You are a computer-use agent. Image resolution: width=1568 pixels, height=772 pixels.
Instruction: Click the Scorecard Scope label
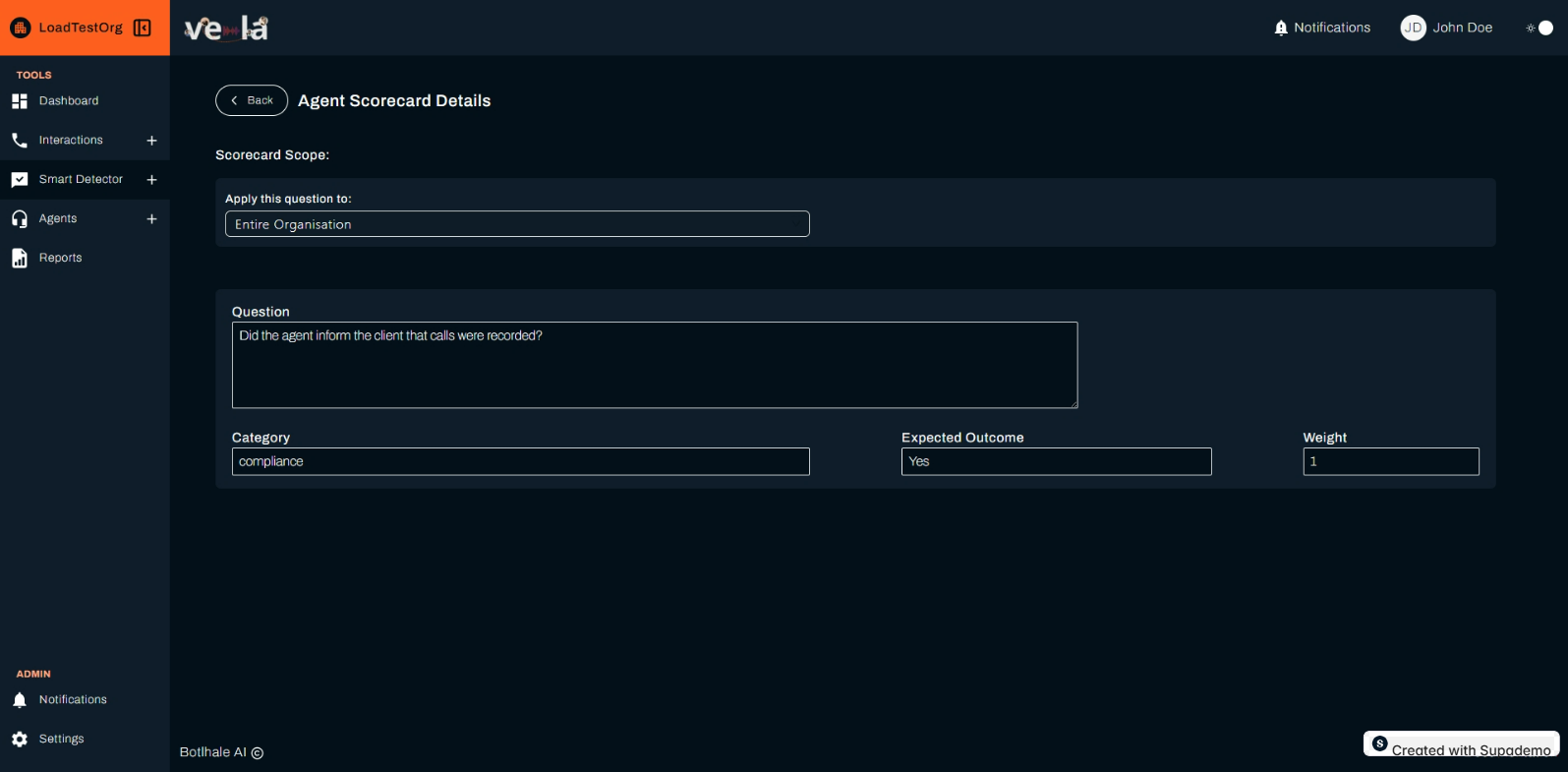(x=272, y=155)
